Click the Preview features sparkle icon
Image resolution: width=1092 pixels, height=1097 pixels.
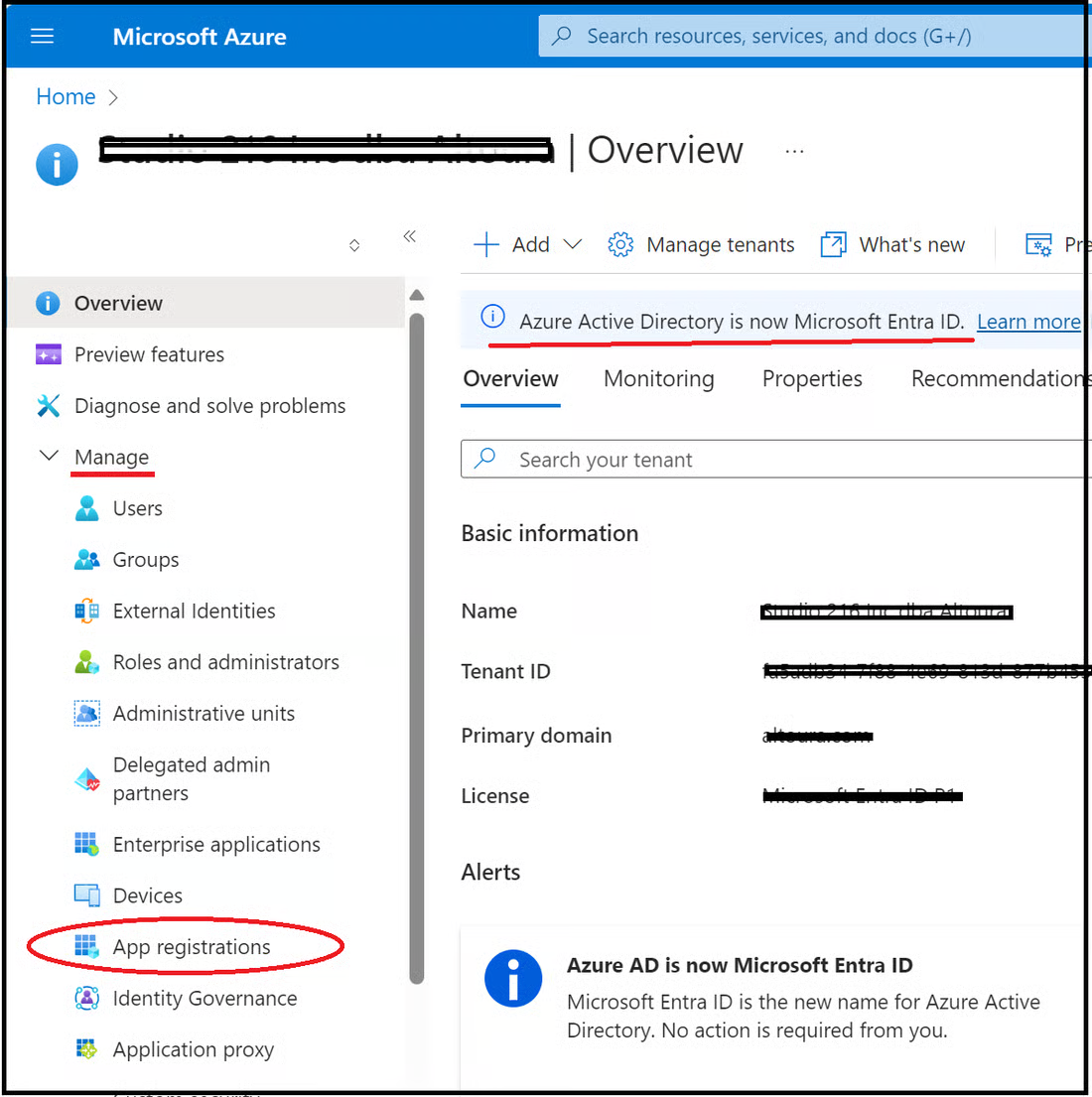(x=49, y=354)
